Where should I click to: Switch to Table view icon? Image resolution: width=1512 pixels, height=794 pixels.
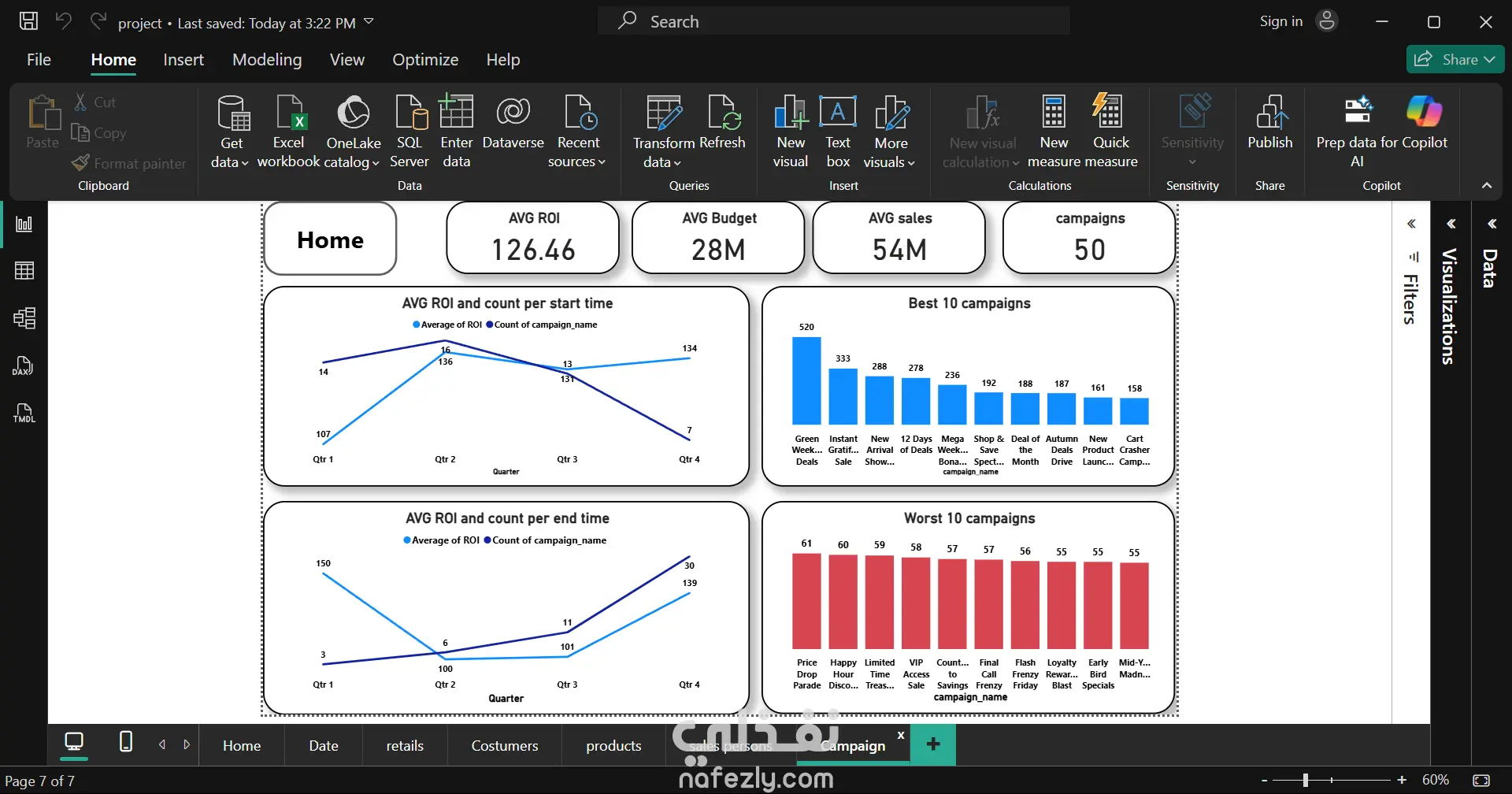(x=24, y=271)
